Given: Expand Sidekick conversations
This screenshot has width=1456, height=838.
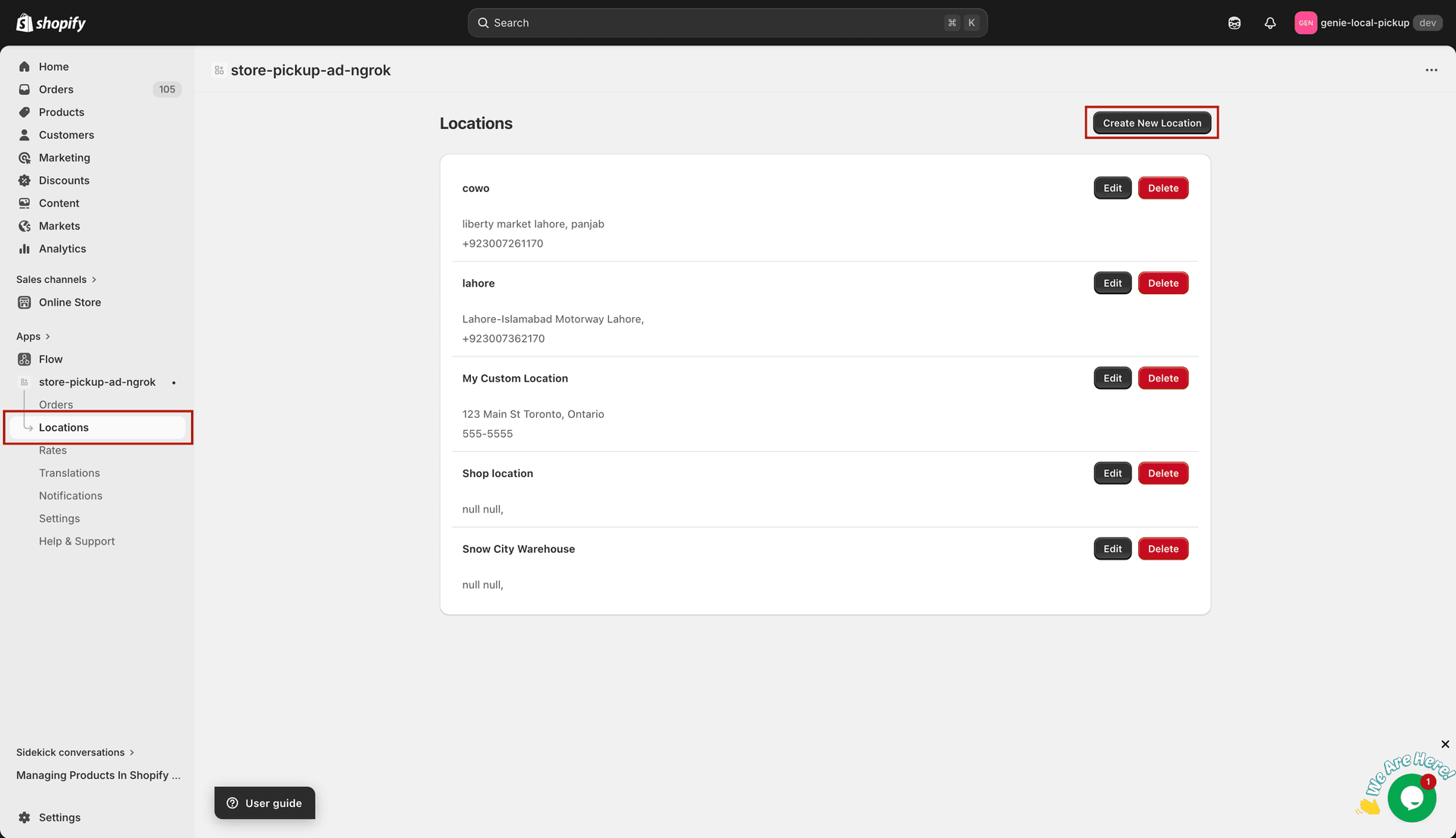Looking at the screenshot, I should pos(70,752).
